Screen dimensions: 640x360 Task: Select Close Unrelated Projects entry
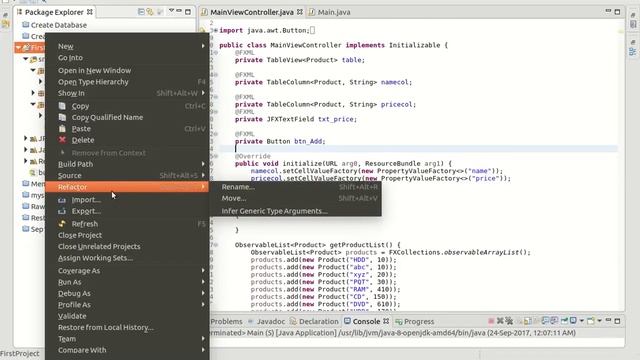click(127, 247)
